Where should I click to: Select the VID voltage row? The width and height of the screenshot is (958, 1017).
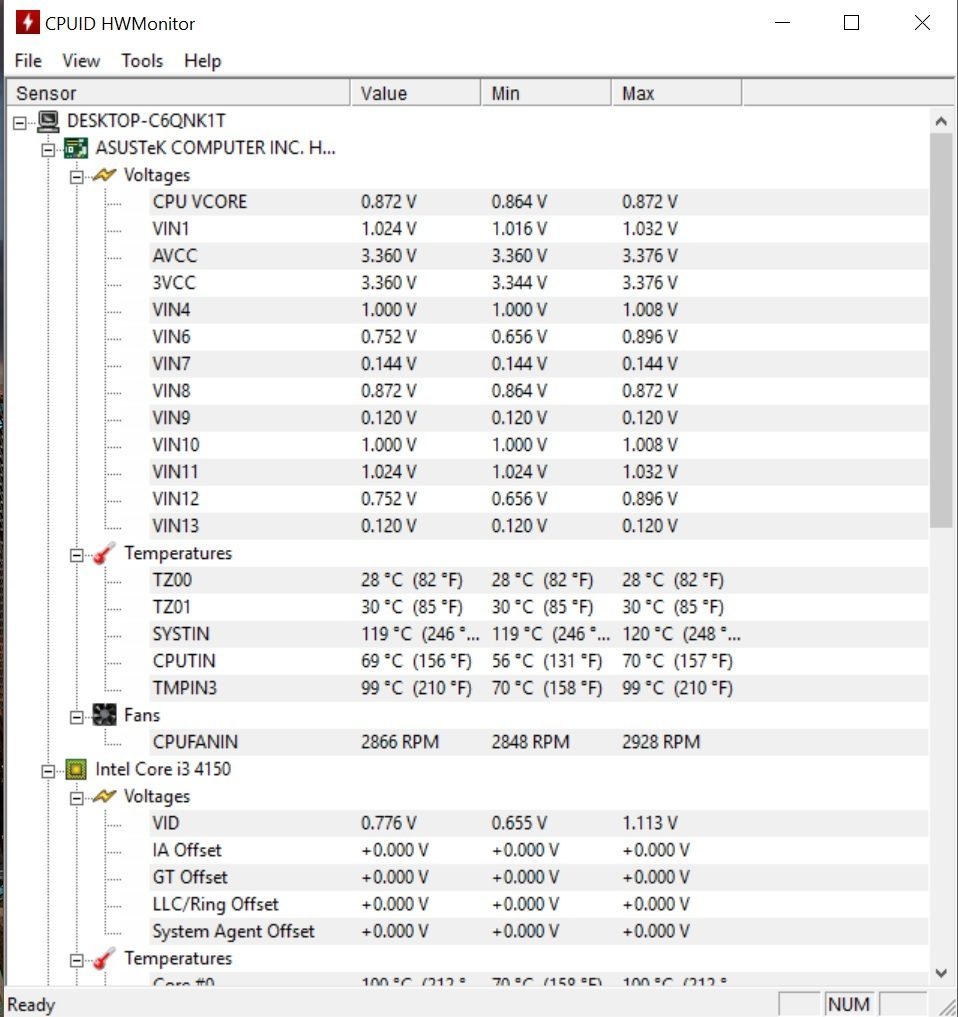pyautogui.click(x=538, y=823)
